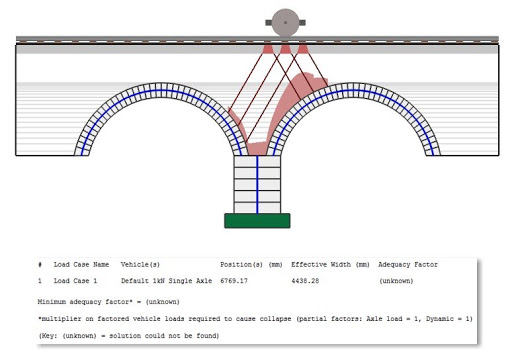The height and width of the screenshot is (364, 512).
Task: Click the green pier foundation block
Action: (x=257, y=221)
